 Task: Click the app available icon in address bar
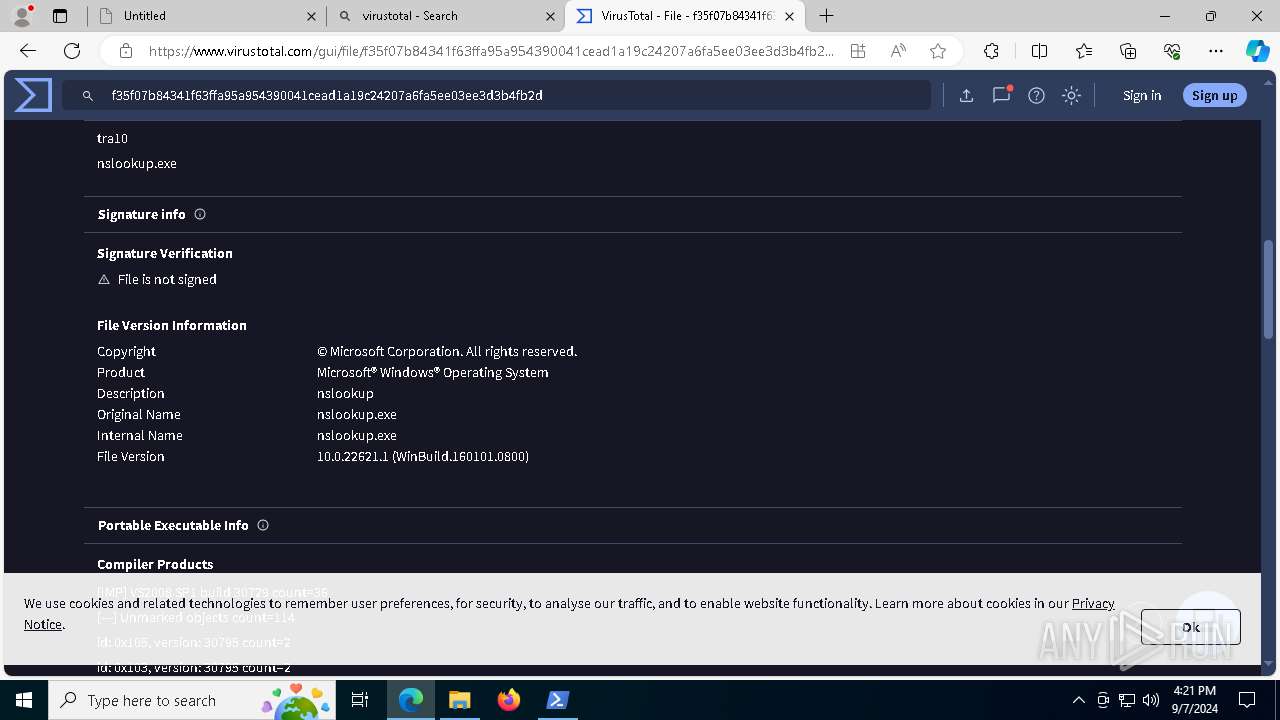coord(858,51)
